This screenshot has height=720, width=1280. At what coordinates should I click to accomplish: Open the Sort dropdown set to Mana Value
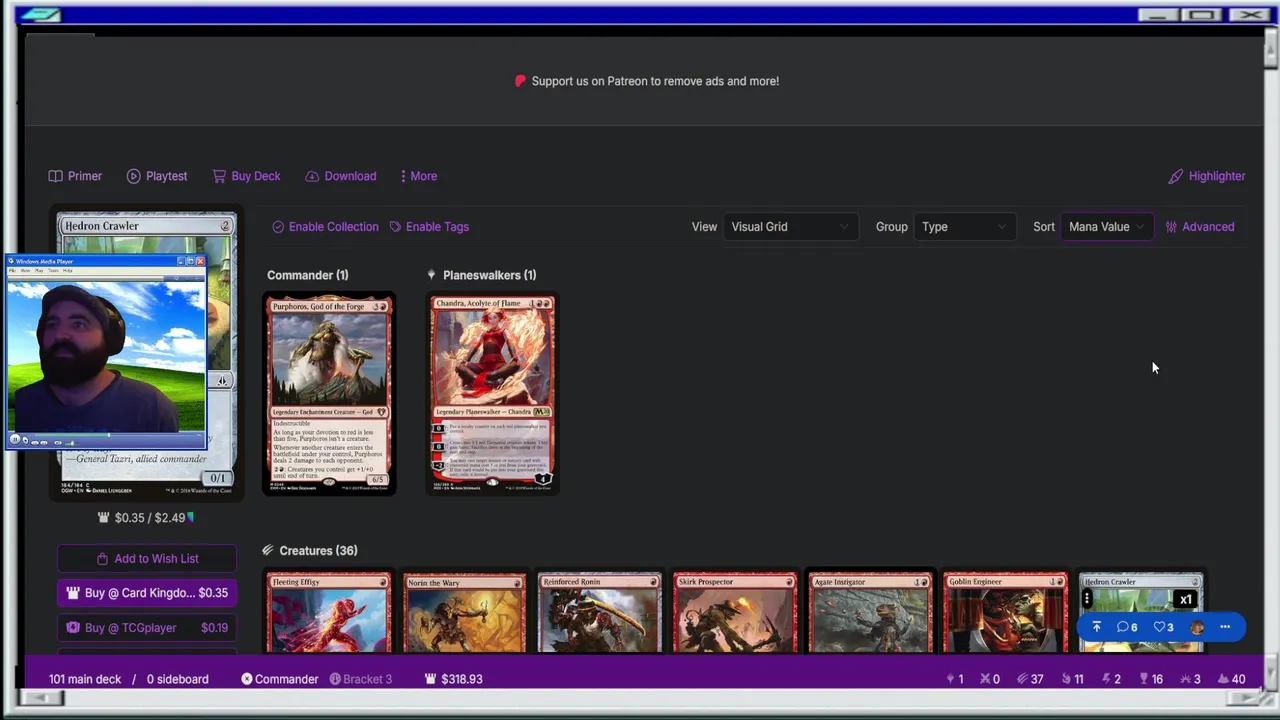1106,227
